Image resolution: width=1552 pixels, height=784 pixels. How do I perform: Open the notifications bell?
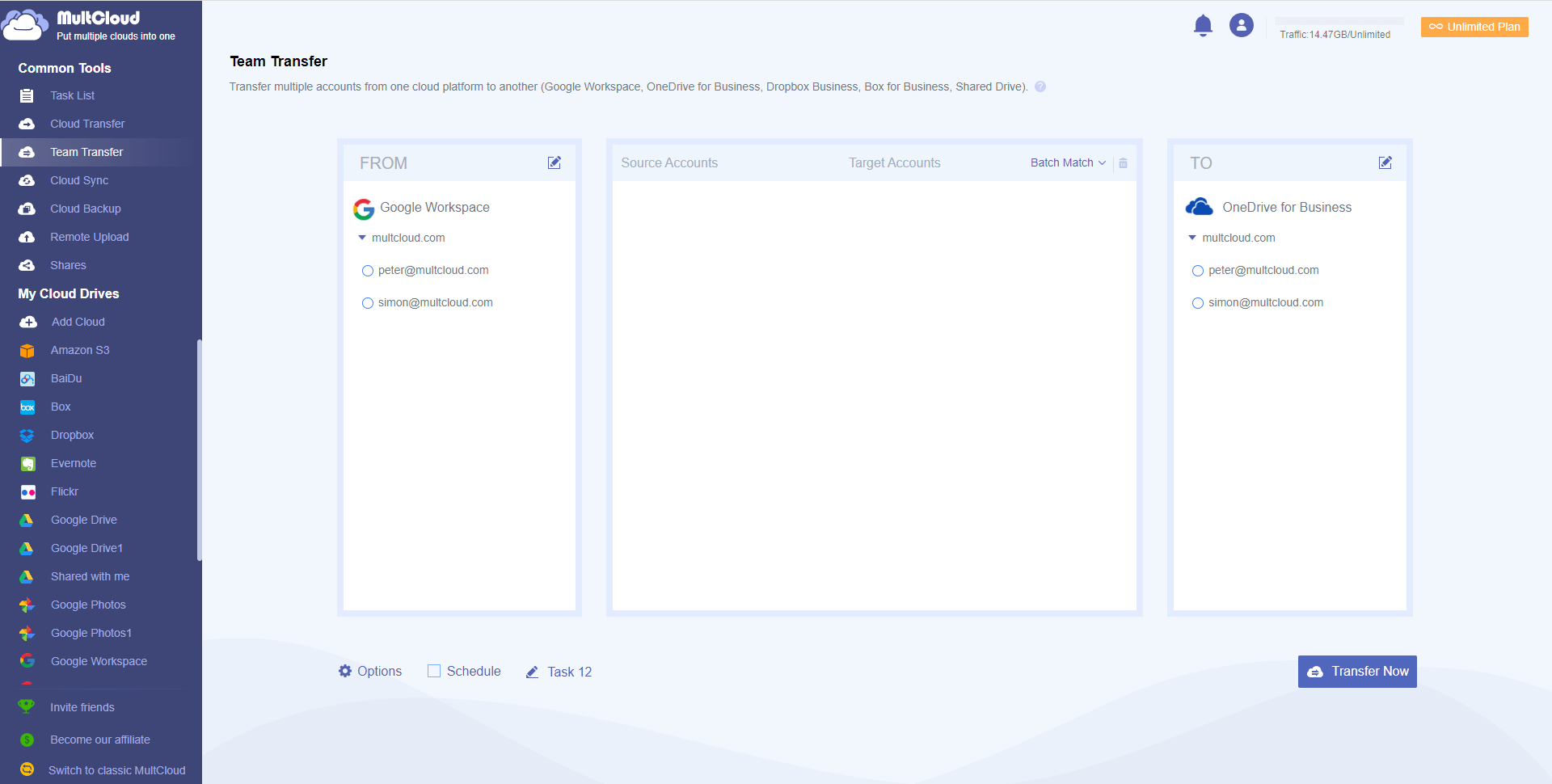1203,26
